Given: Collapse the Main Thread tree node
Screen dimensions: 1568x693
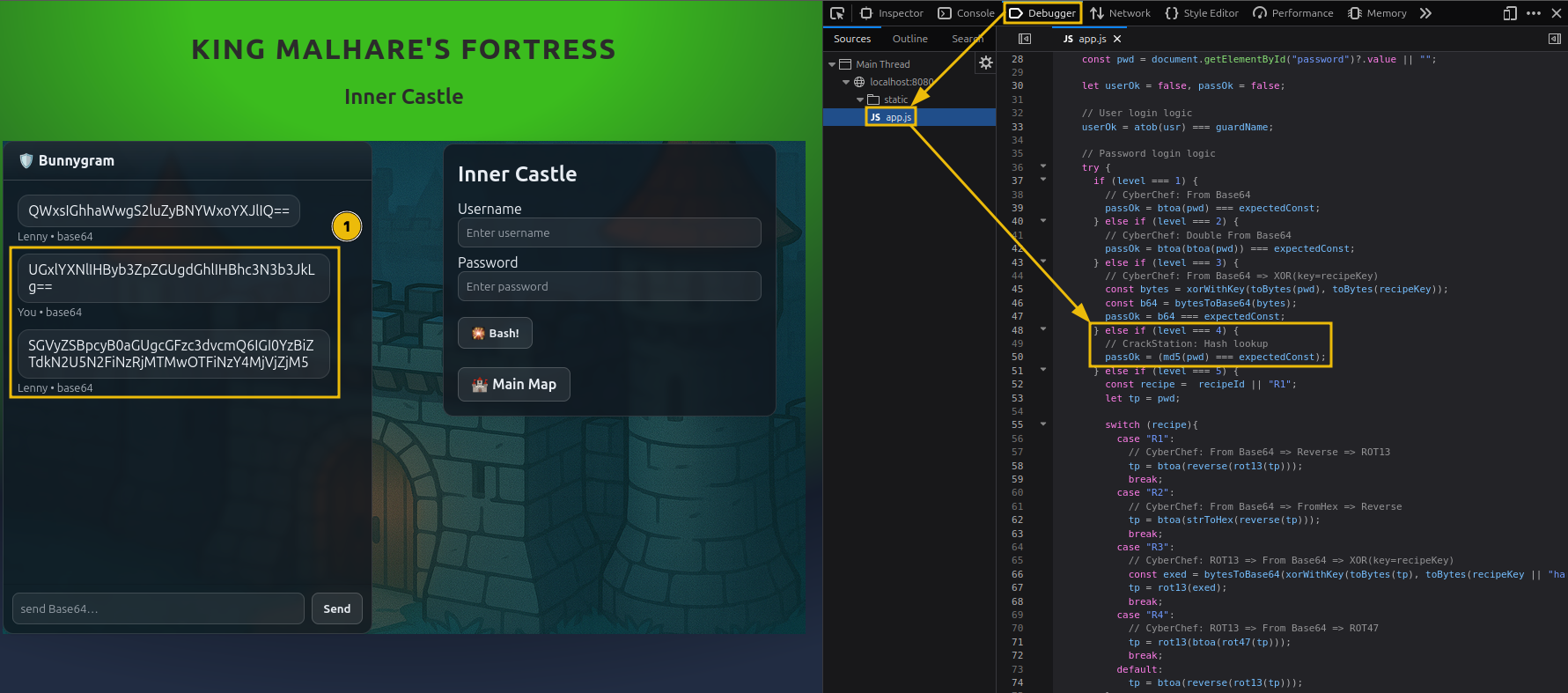Looking at the screenshot, I should [832, 64].
